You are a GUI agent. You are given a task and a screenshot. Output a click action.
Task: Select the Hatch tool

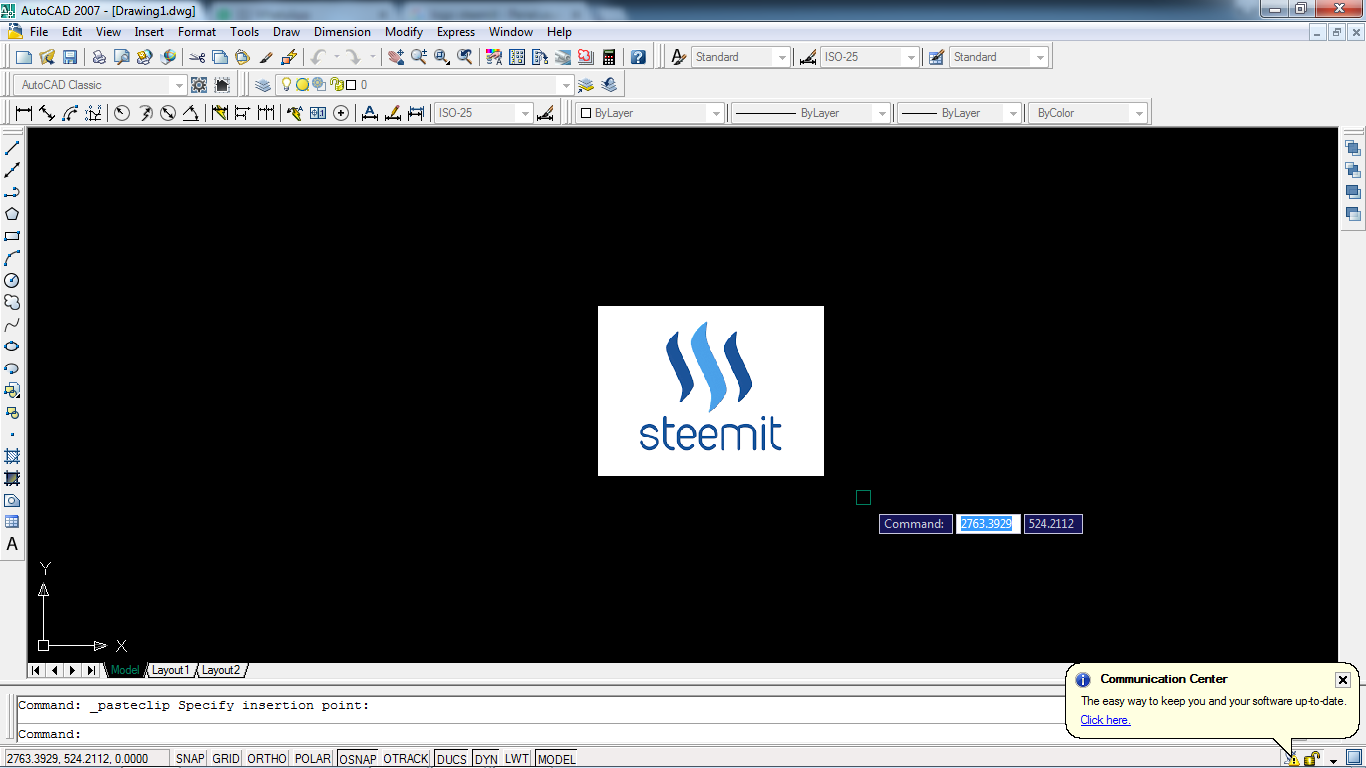point(12,456)
